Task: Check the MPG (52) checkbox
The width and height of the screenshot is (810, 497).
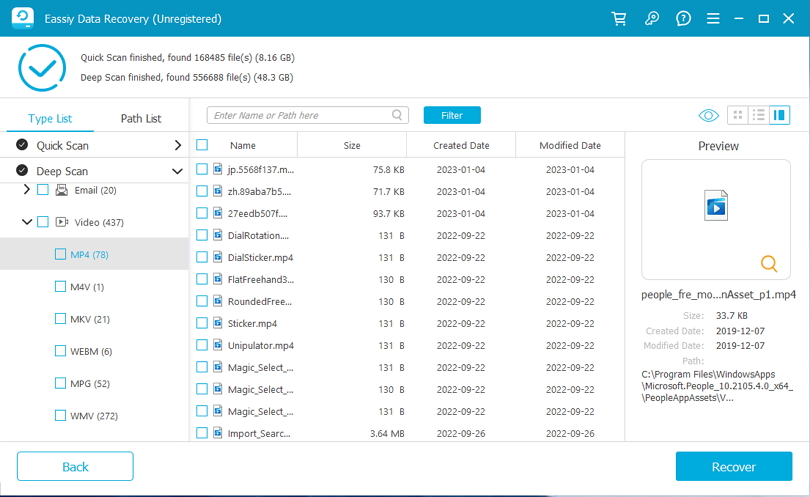Action: 60,383
